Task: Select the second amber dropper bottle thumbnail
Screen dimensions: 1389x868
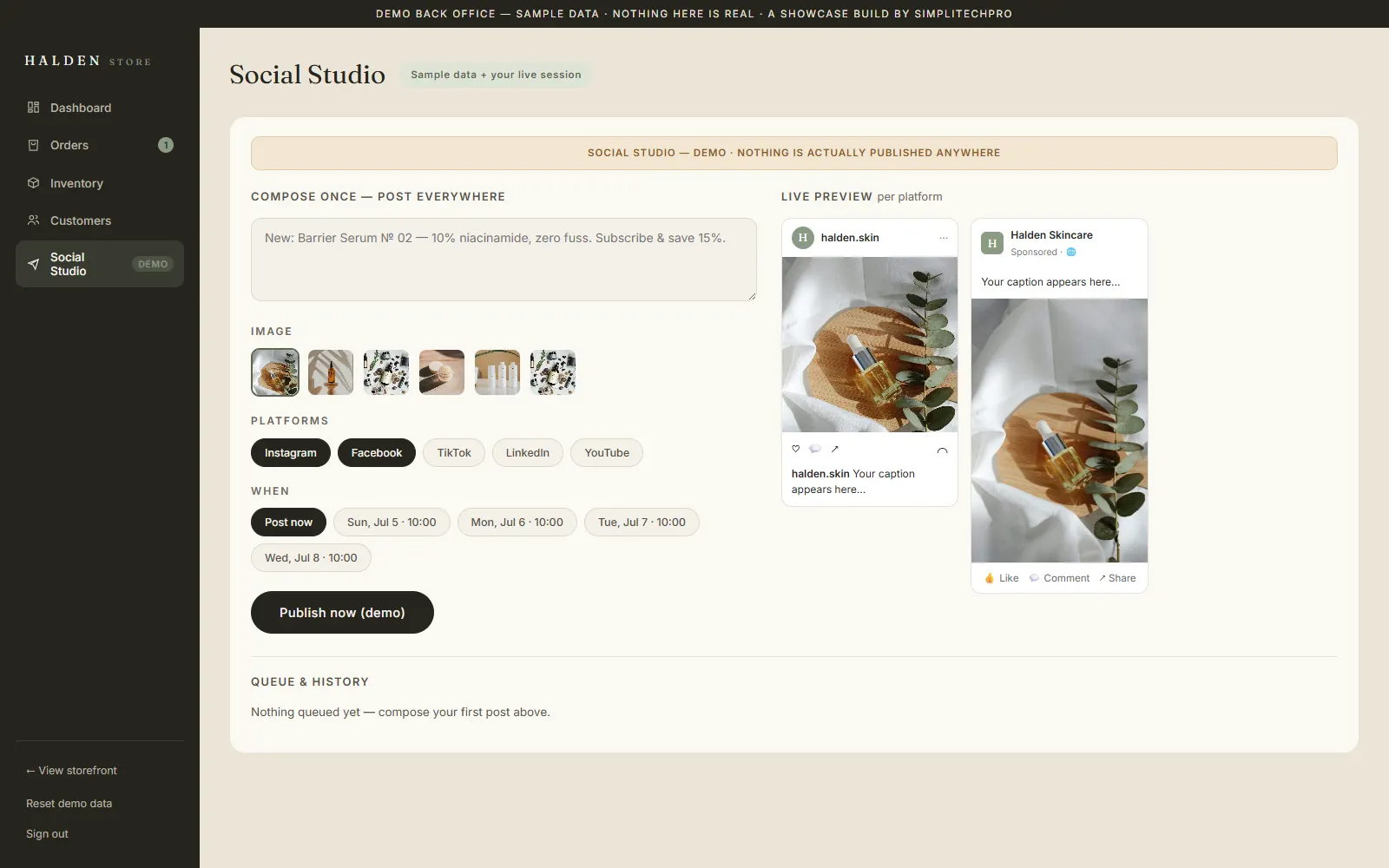Action: click(331, 372)
